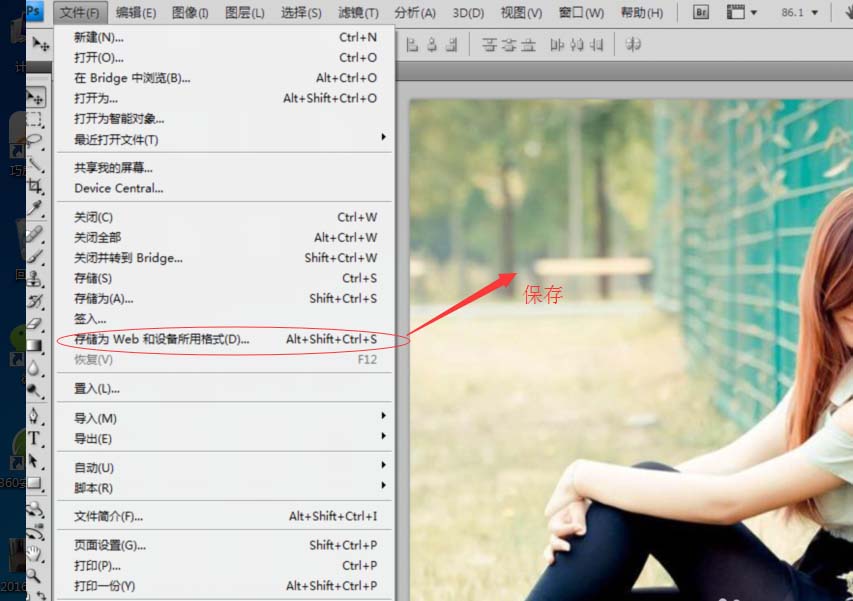Choose 新建(N)... from File menu
This screenshot has width=853, height=601.
[x=225, y=38]
